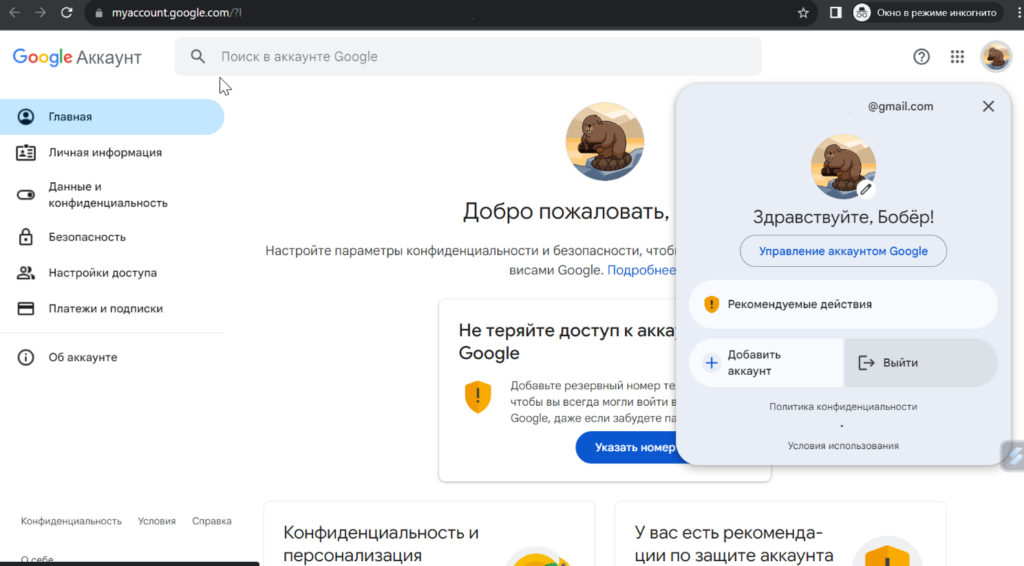Open Данные и конфиденциальность section

[112, 195]
